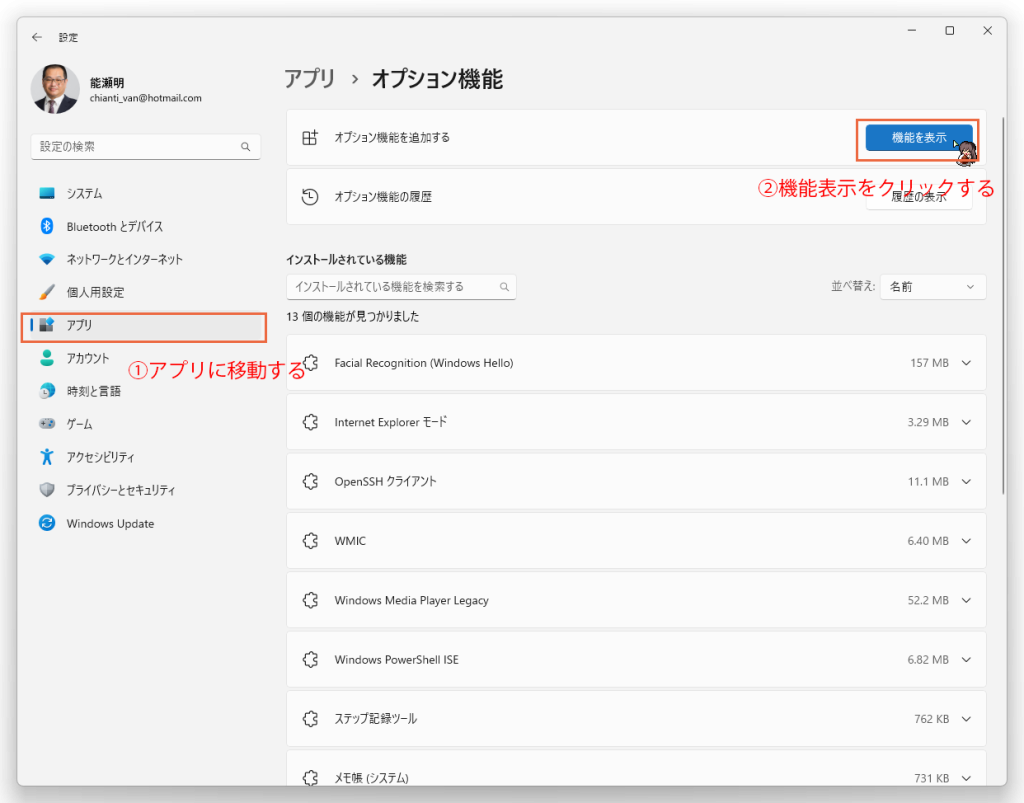This screenshot has height=803, width=1024.
Task: Open ネットワークとインターネット settings
Action: point(124,260)
